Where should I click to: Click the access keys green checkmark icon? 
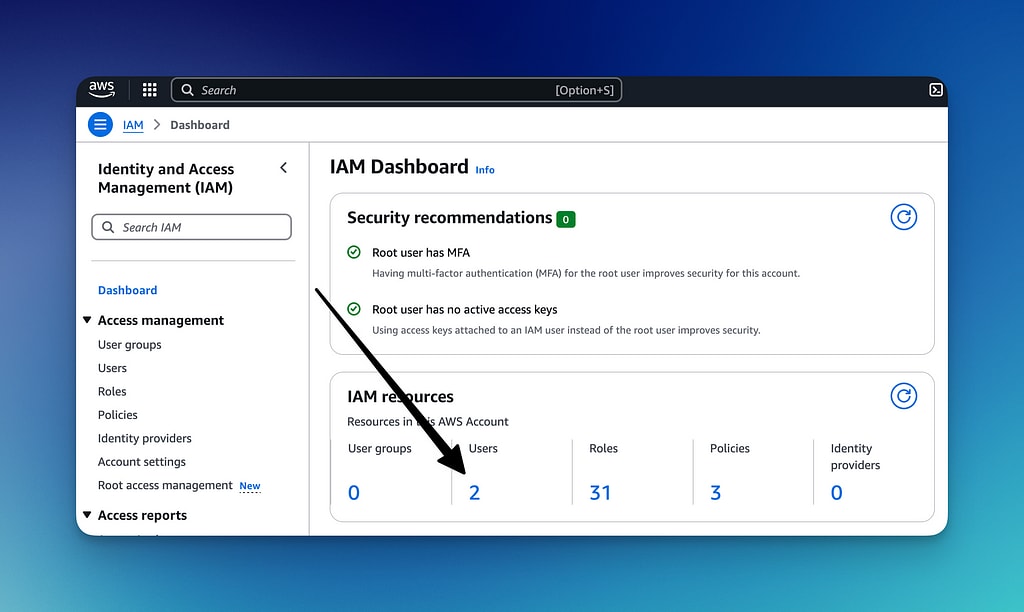tap(354, 309)
